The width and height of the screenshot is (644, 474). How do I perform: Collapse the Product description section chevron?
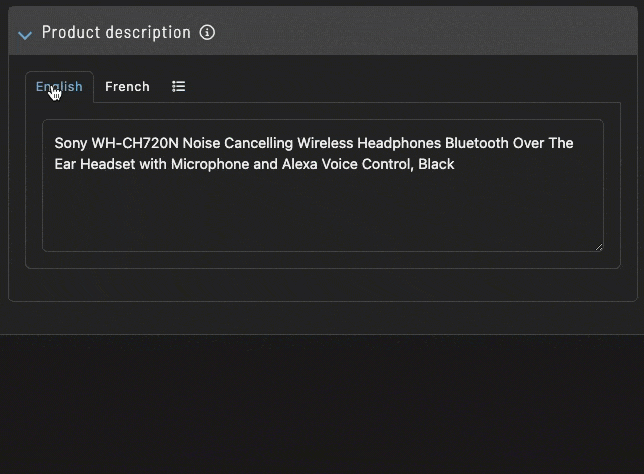coord(25,35)
